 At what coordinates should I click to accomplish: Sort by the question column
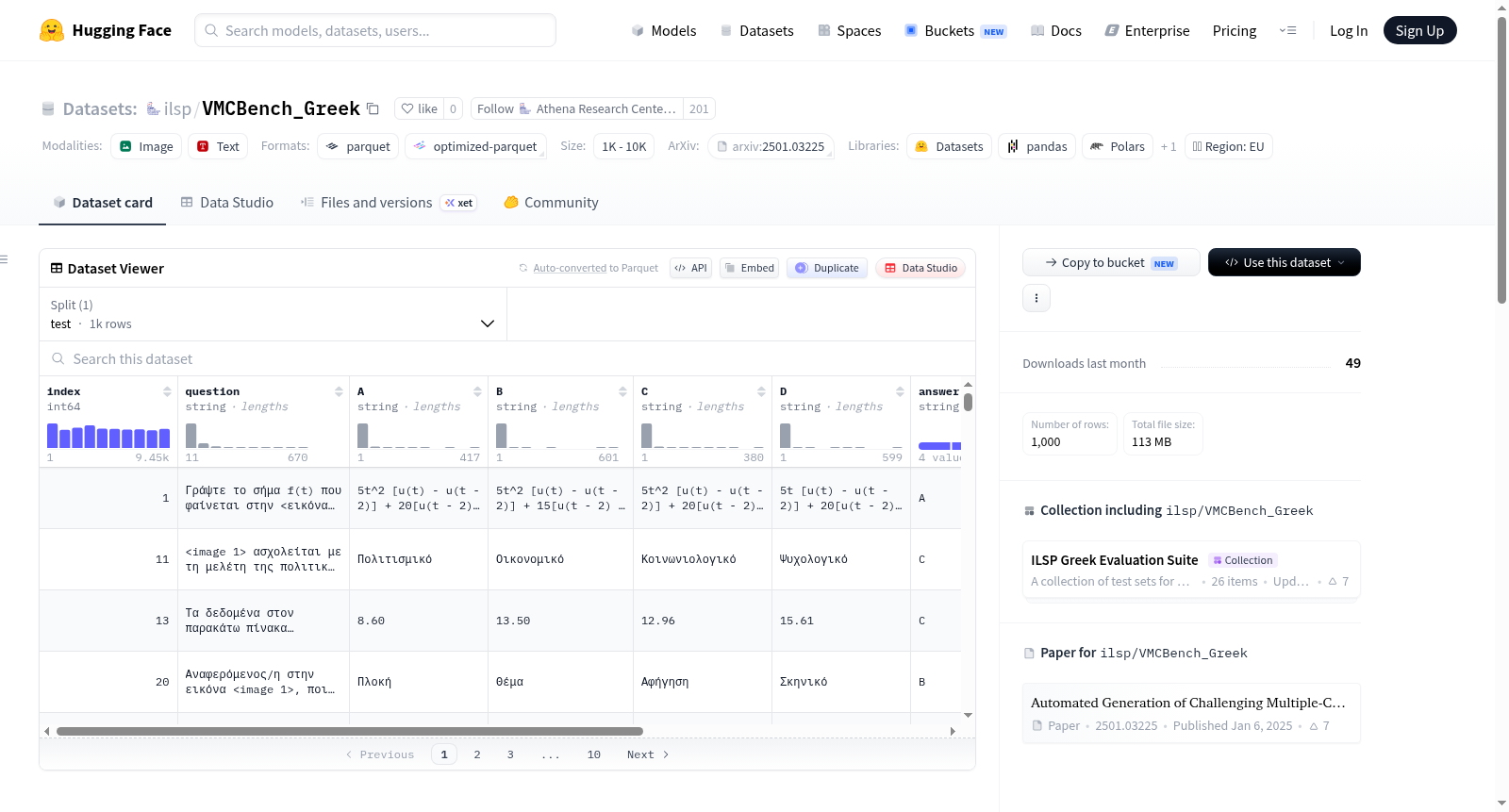coord(339,391)
